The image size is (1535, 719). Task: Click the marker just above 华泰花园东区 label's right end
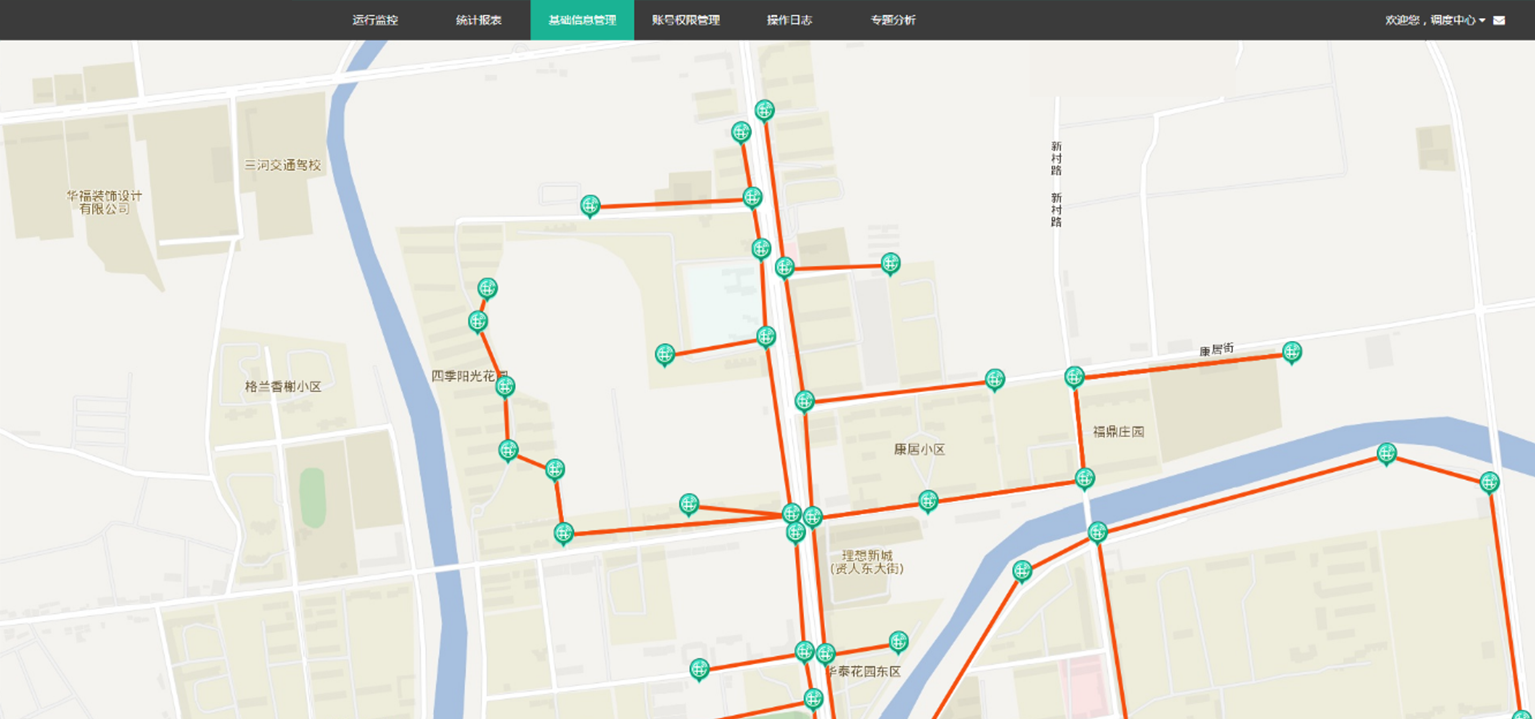tap(898, 641)
